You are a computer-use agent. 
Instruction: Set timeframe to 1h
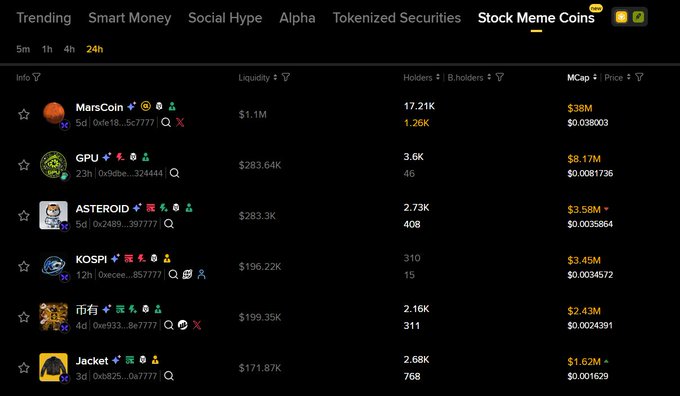click(47, 49)
